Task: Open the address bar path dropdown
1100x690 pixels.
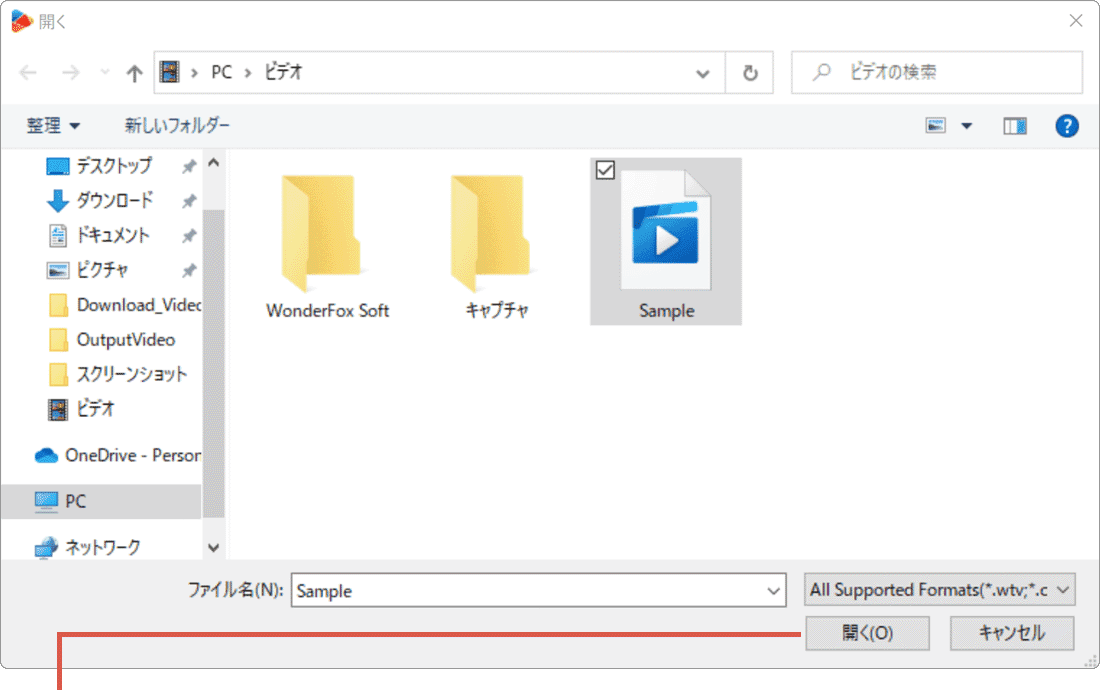Action: coord(704,73)
